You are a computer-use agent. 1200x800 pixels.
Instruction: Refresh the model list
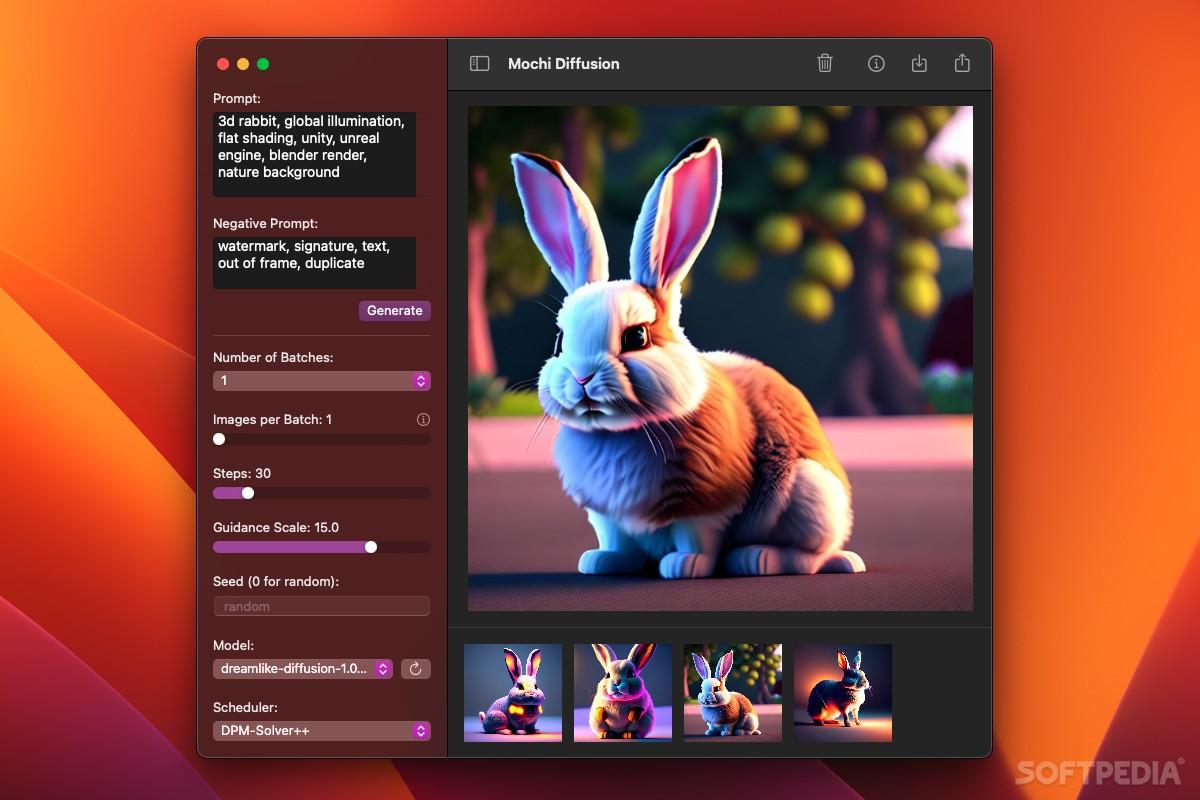tap(416, 669)
